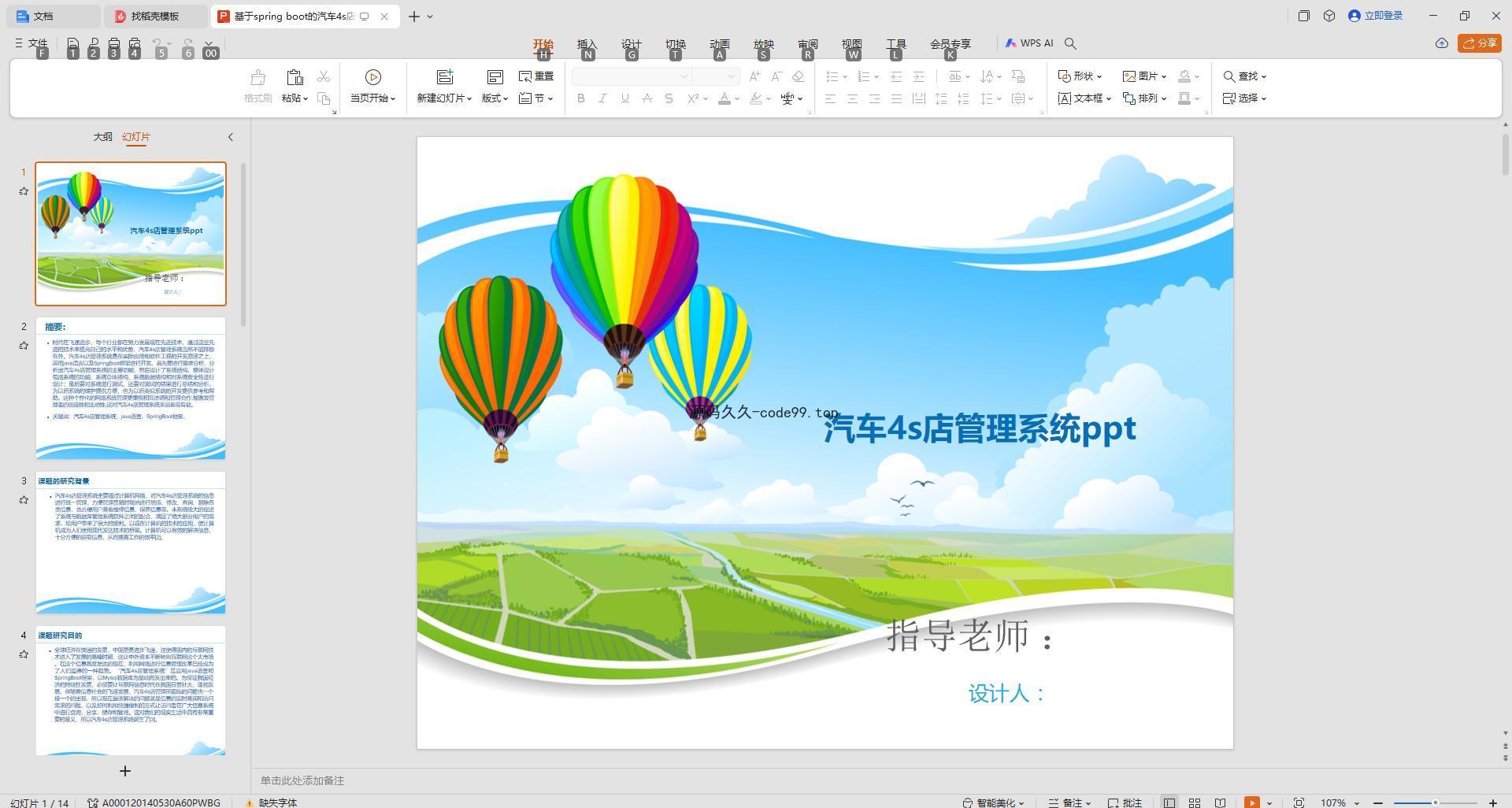Toggle right text alignment
1512x808 pixels.
pyautogui.click(x=874, y=98)
